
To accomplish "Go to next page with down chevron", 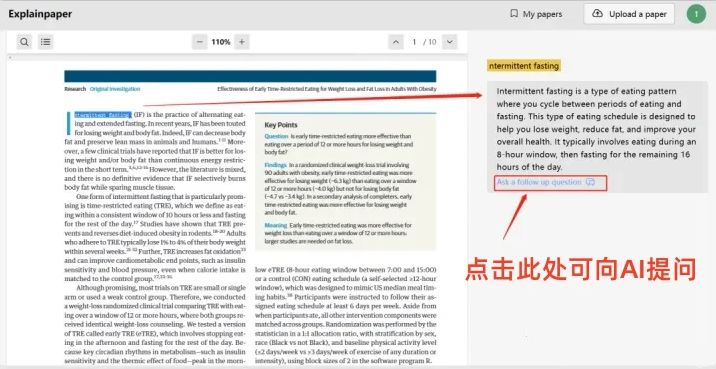I will pos(450,42).
